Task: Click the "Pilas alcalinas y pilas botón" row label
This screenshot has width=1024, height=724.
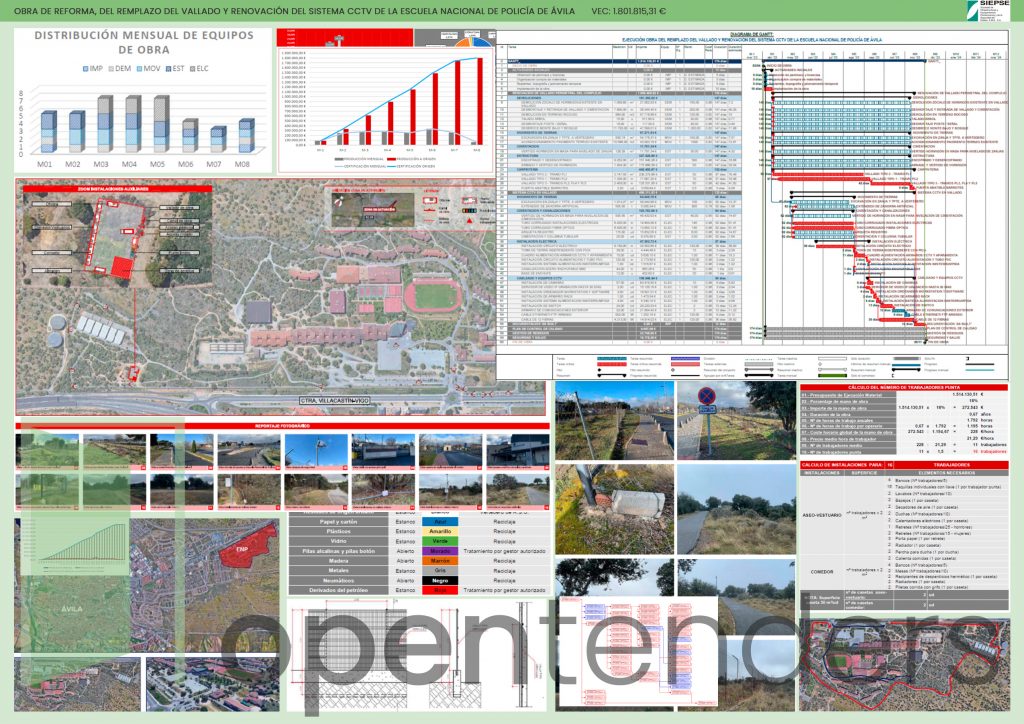Action: [x=338, y=551]
